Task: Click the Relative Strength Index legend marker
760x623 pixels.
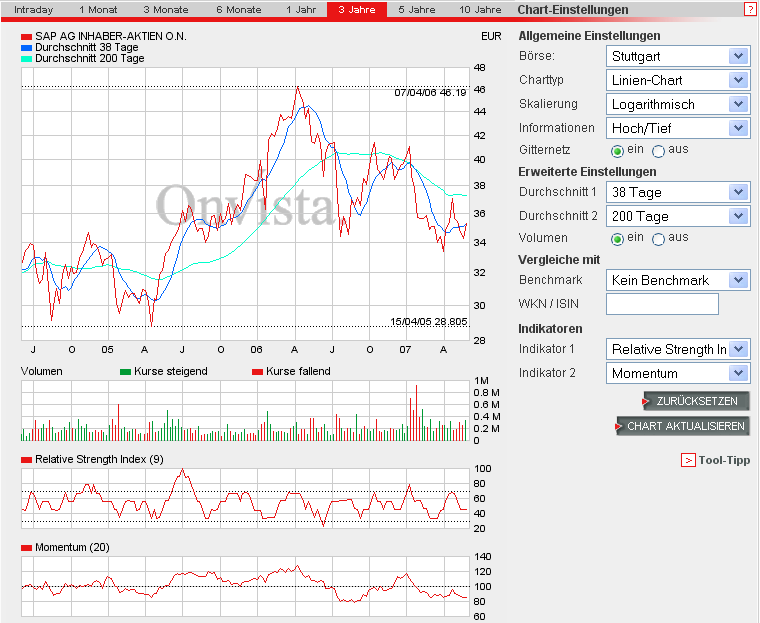Action: tap(27, 460)
